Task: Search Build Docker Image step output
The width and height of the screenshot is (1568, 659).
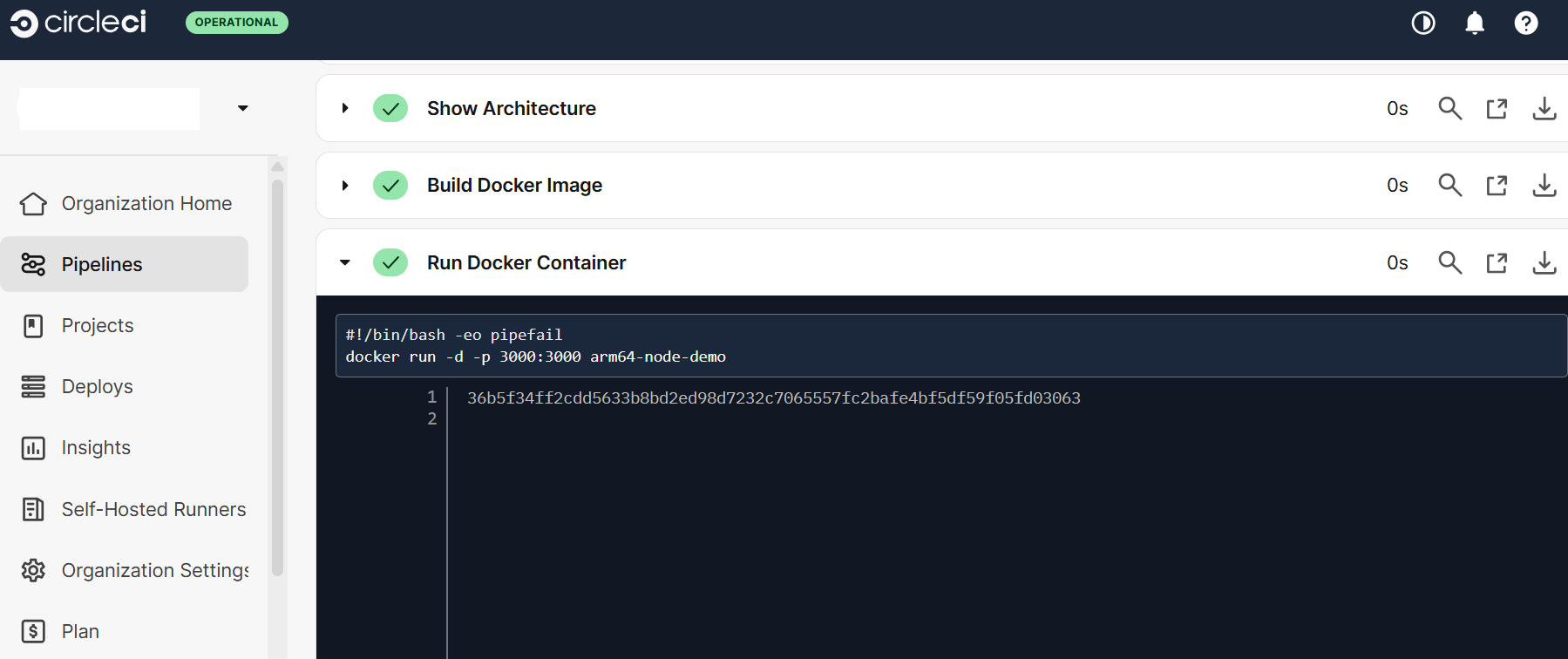Action: pos(1450,186)
